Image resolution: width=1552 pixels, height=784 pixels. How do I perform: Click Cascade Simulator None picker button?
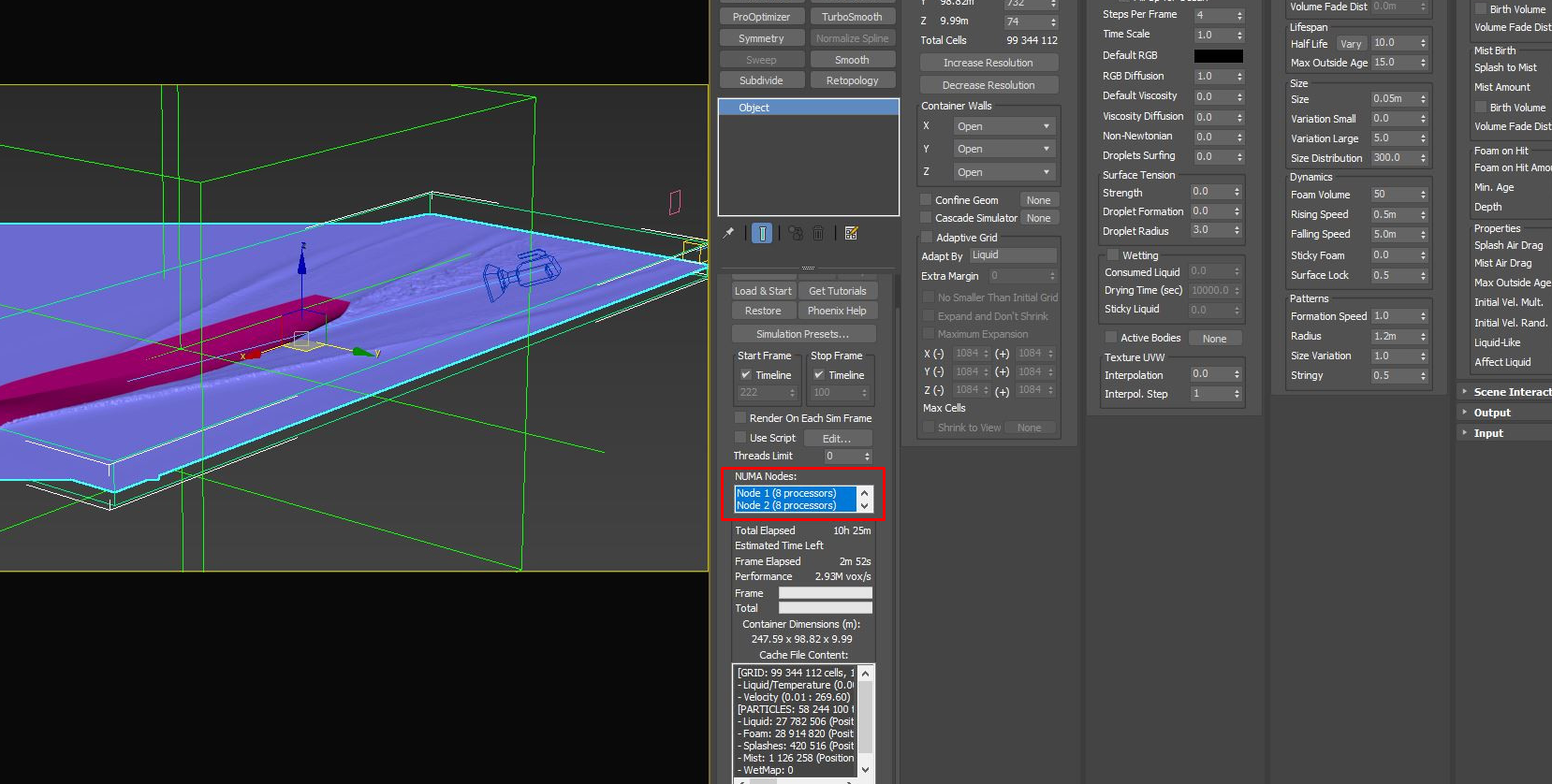click(1038, 218)
